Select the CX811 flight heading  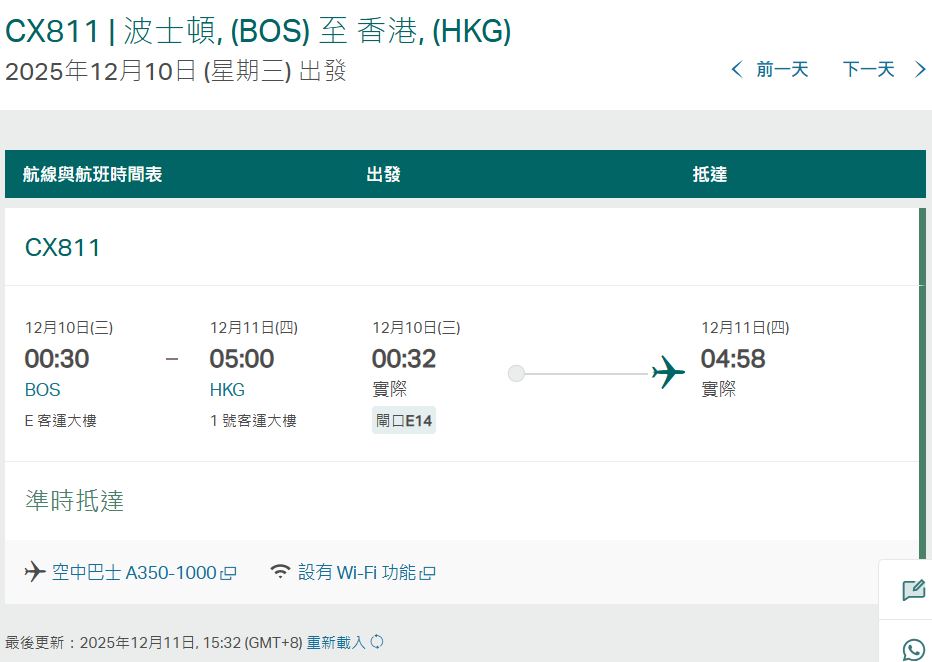[x=62, y=247]
